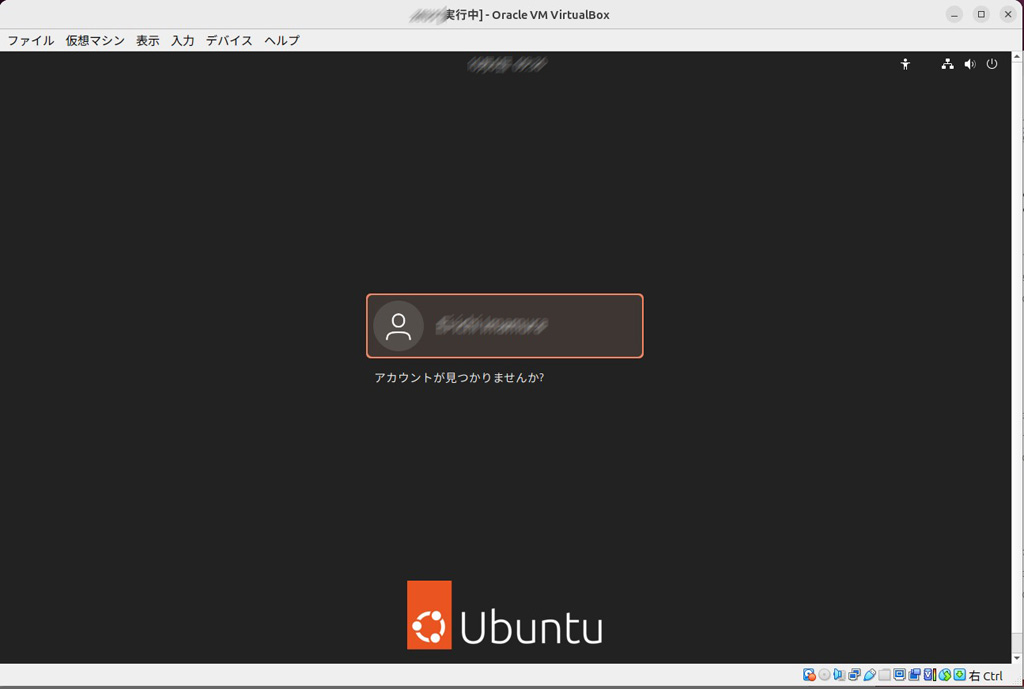Click the keyboard capture green arrow indicator

pyautogui.click(x=959, y=675)
